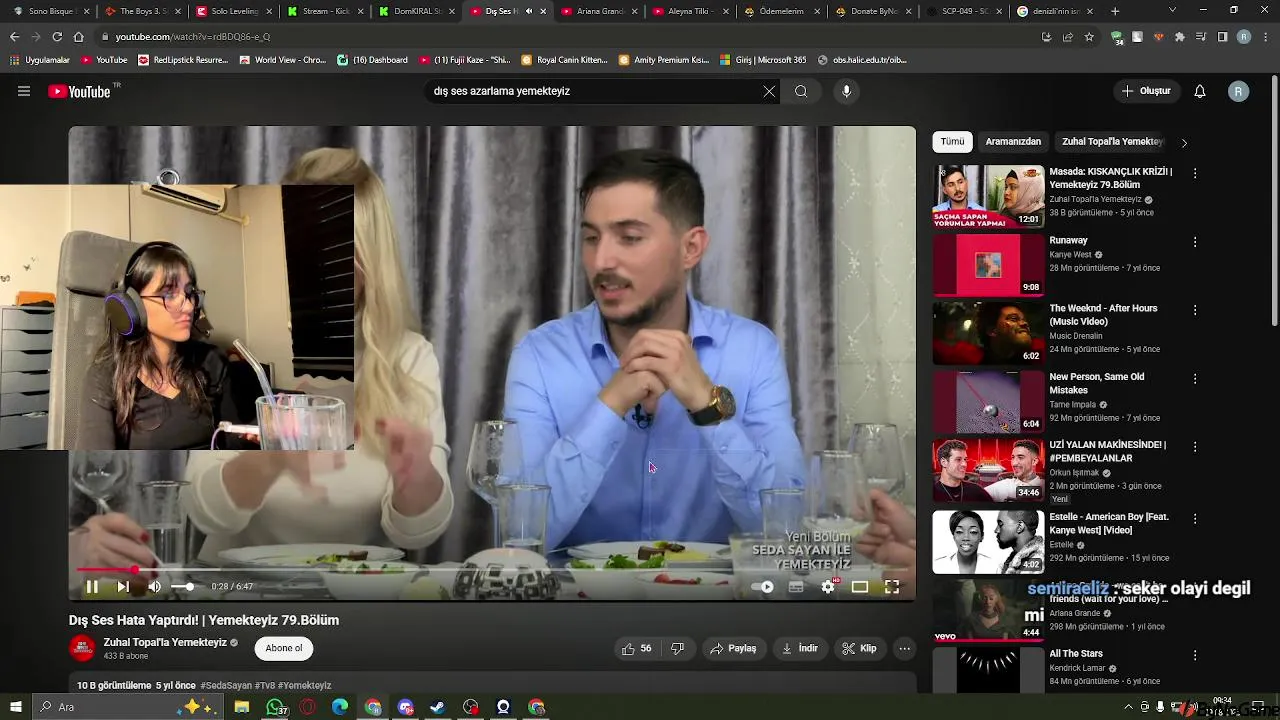Viewport: 1280px width, 720px height.
Task: Play the Runaway Kanye West thumbnail
Action: point(988,265)
